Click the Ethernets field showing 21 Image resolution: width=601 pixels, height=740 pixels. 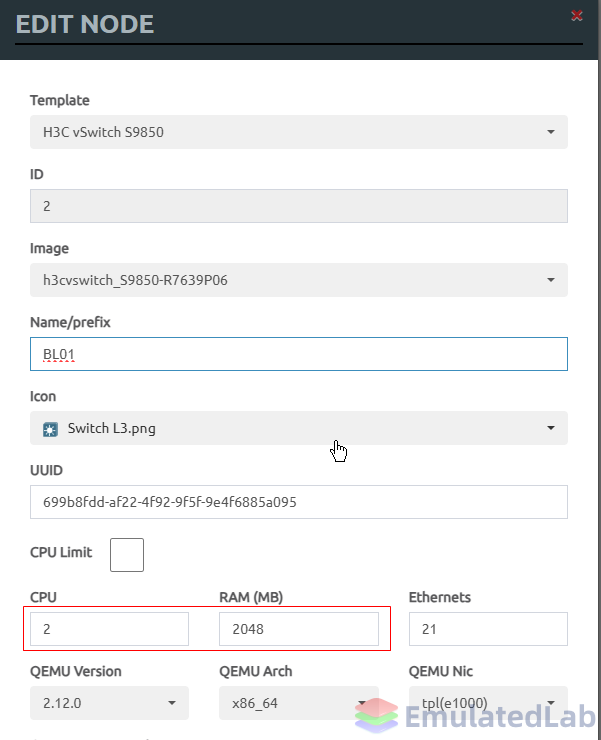(488, 629)
